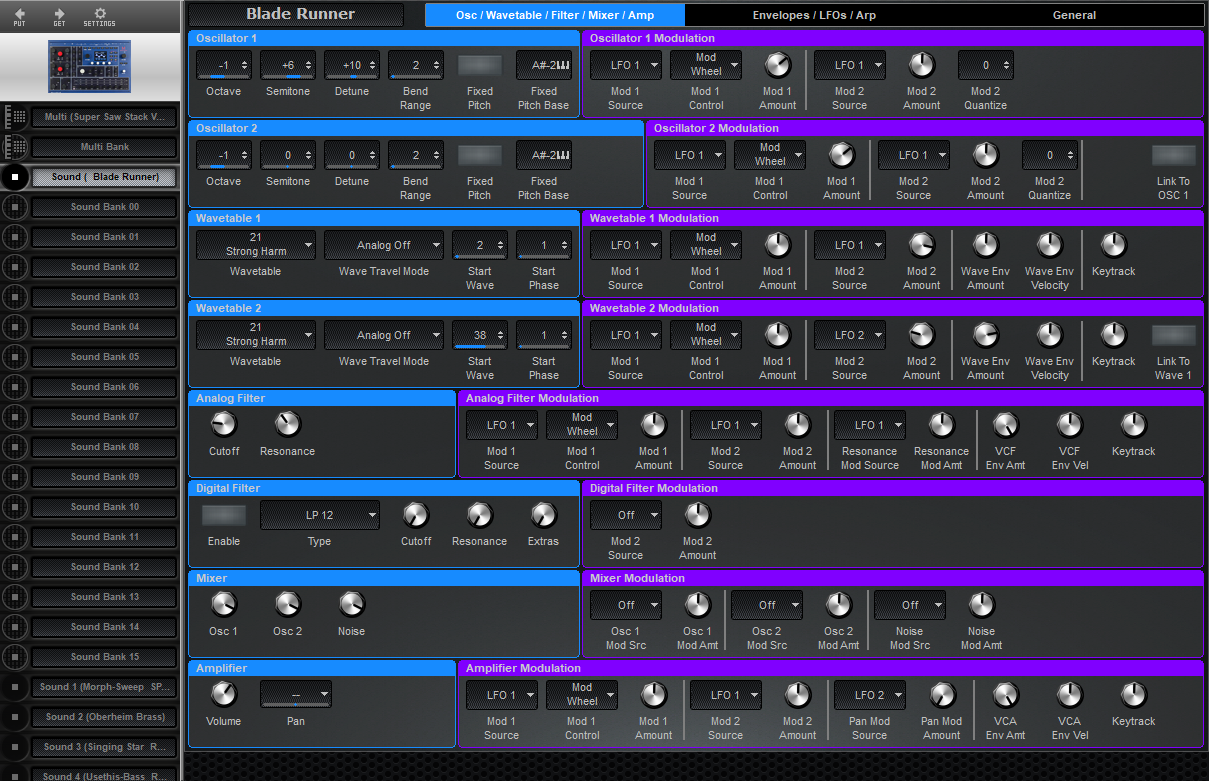Click the icon beside Sound Bank 07
1209x781 pixels.
pos(13,417)
